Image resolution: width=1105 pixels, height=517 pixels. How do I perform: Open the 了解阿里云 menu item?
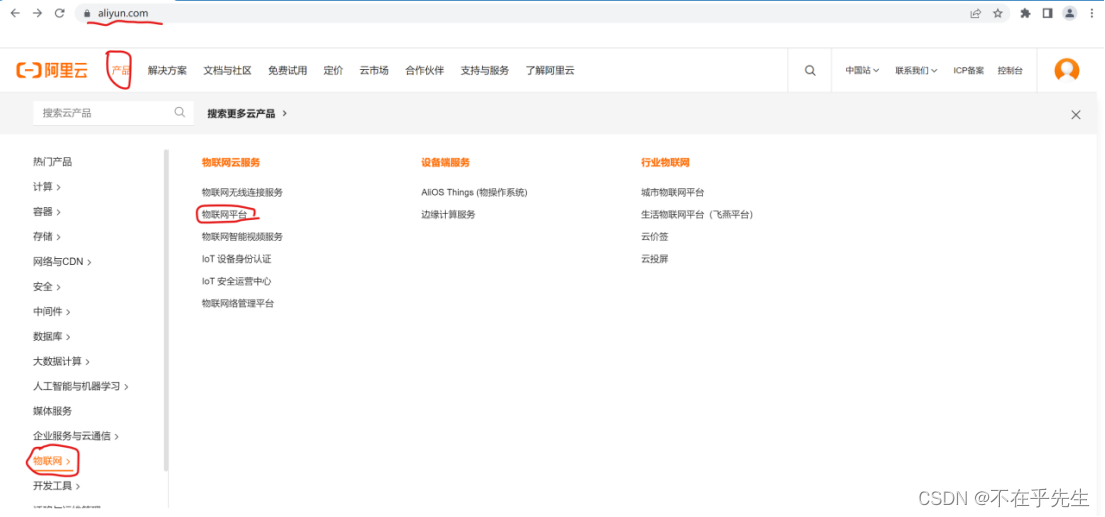[x=550, y=70]
